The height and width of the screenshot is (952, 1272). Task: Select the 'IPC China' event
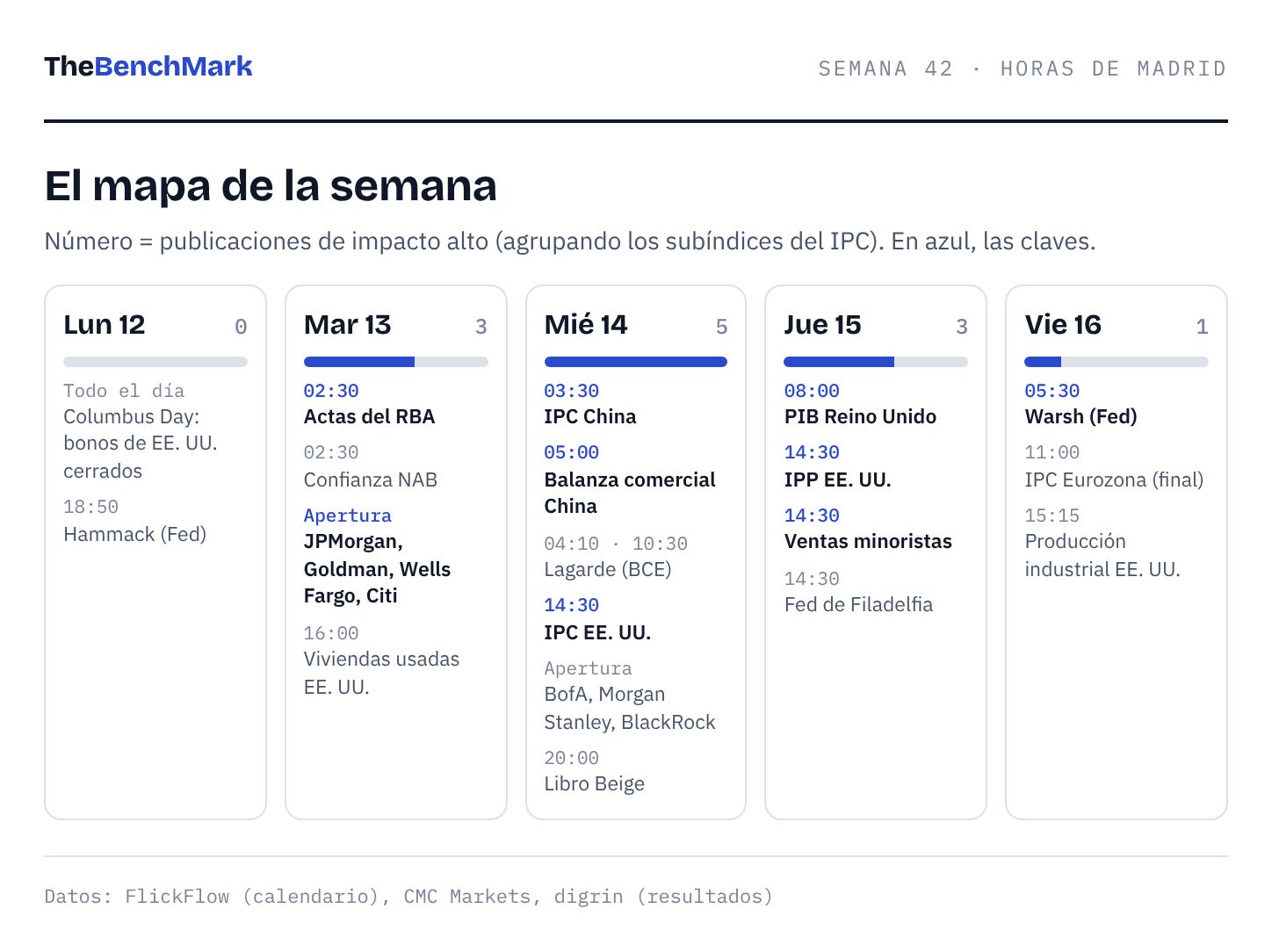(x=590, y=416)
